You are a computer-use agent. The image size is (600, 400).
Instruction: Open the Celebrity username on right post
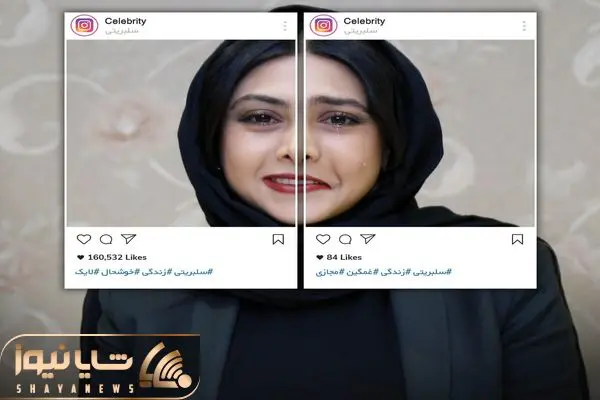[x=364, y=21]
